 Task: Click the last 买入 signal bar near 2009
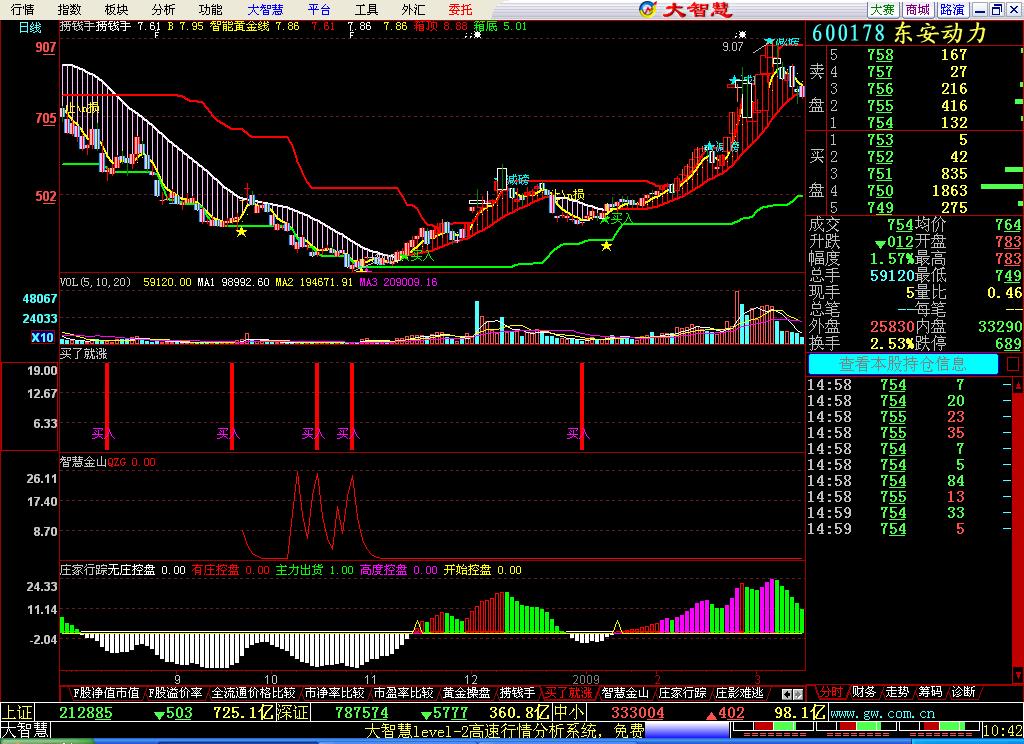pyautogui.click(x=582, y=407)
